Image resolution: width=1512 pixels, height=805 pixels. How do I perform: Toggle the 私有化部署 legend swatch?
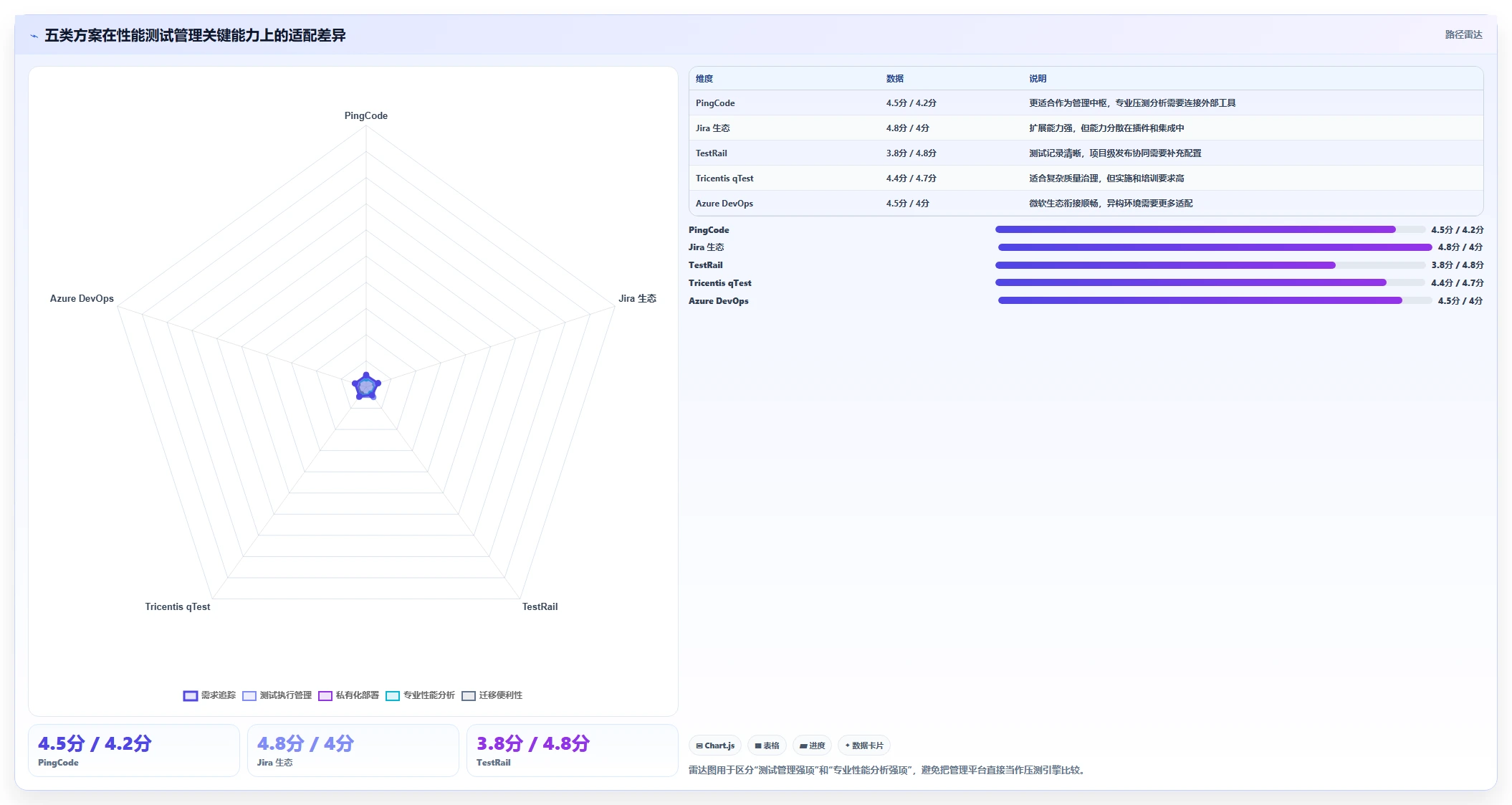(325, 696)
